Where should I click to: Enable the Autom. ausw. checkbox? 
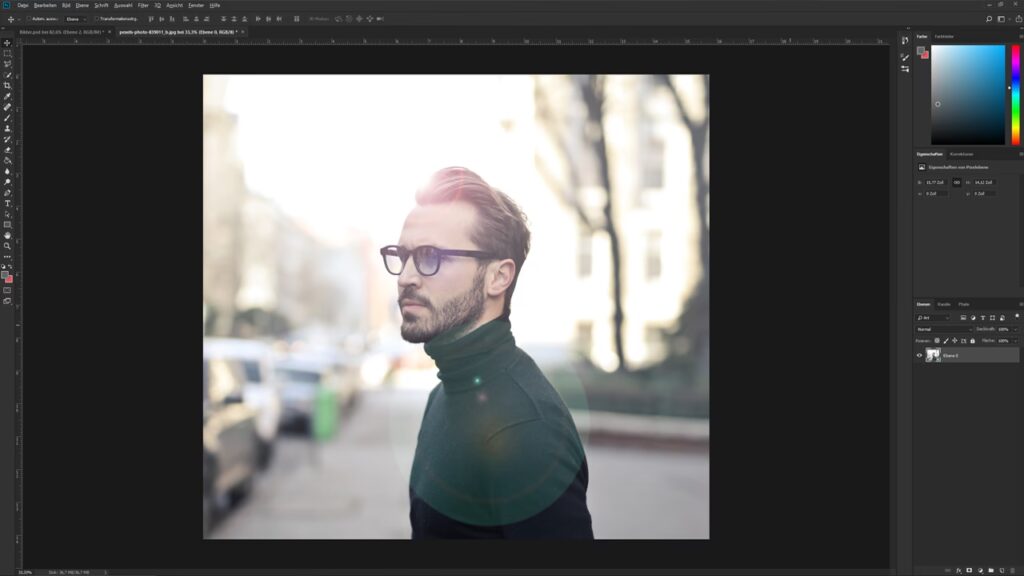(29, 18)
